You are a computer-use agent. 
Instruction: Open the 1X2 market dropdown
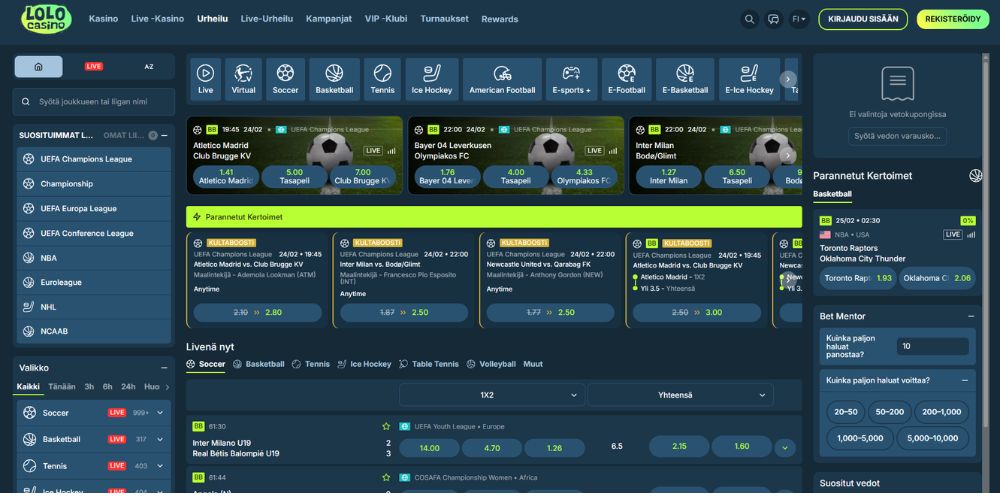[x=492, y=395]
